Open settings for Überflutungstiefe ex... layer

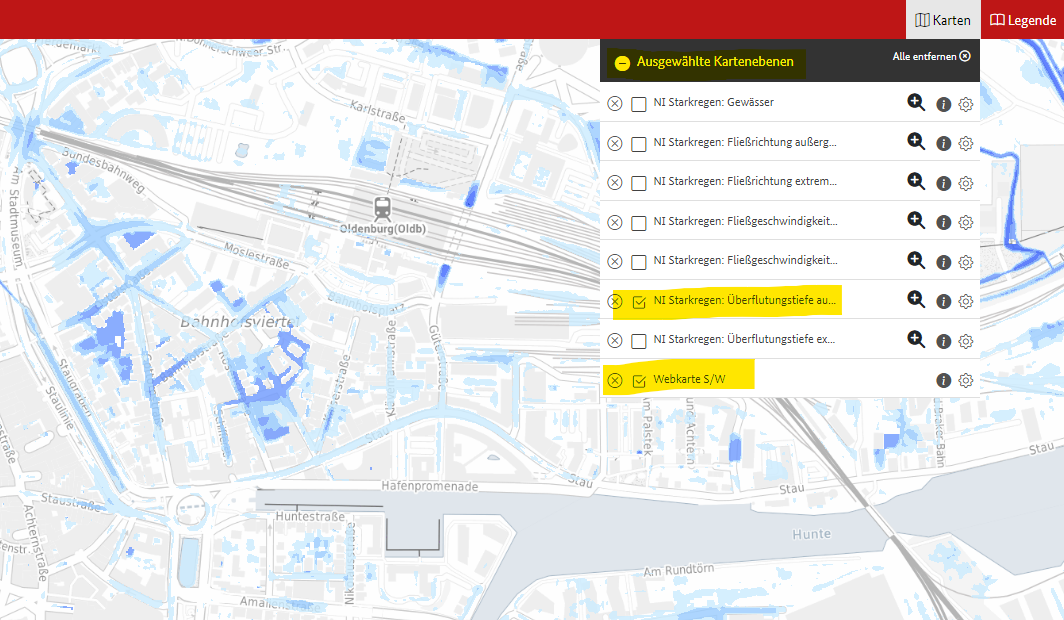[966, 341]
